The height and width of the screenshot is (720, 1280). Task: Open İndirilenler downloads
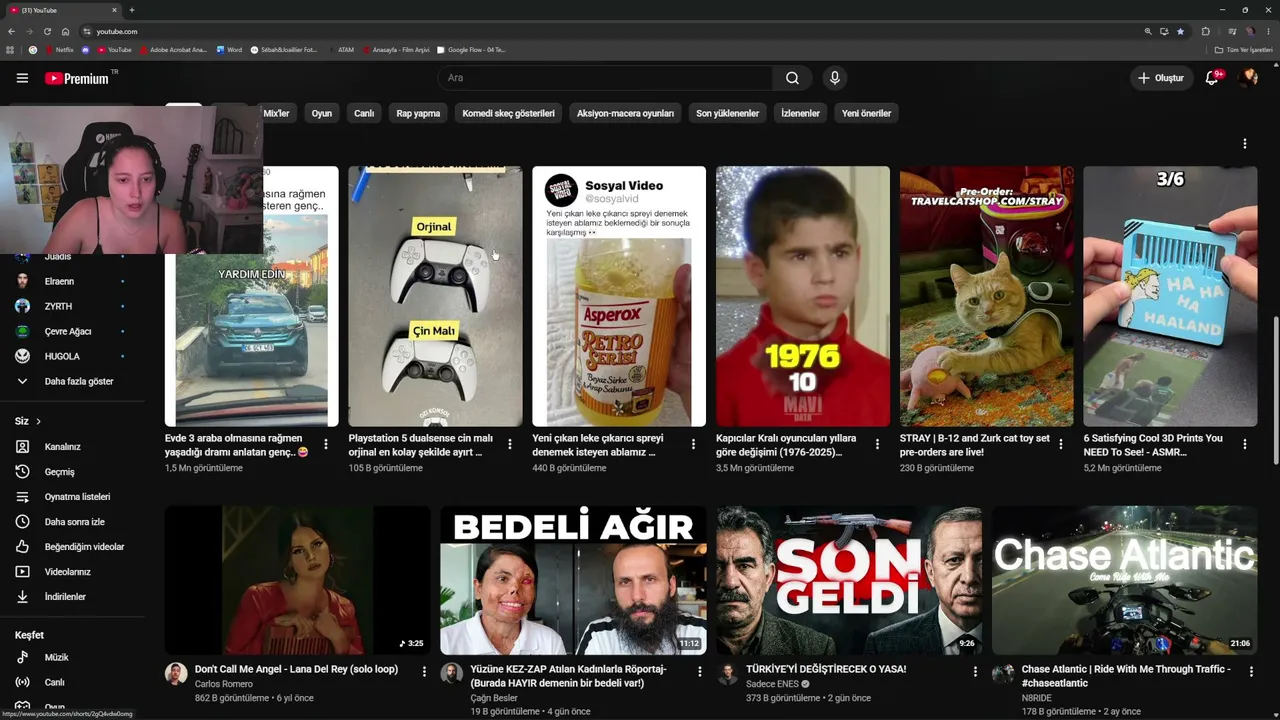click(65, 597)
